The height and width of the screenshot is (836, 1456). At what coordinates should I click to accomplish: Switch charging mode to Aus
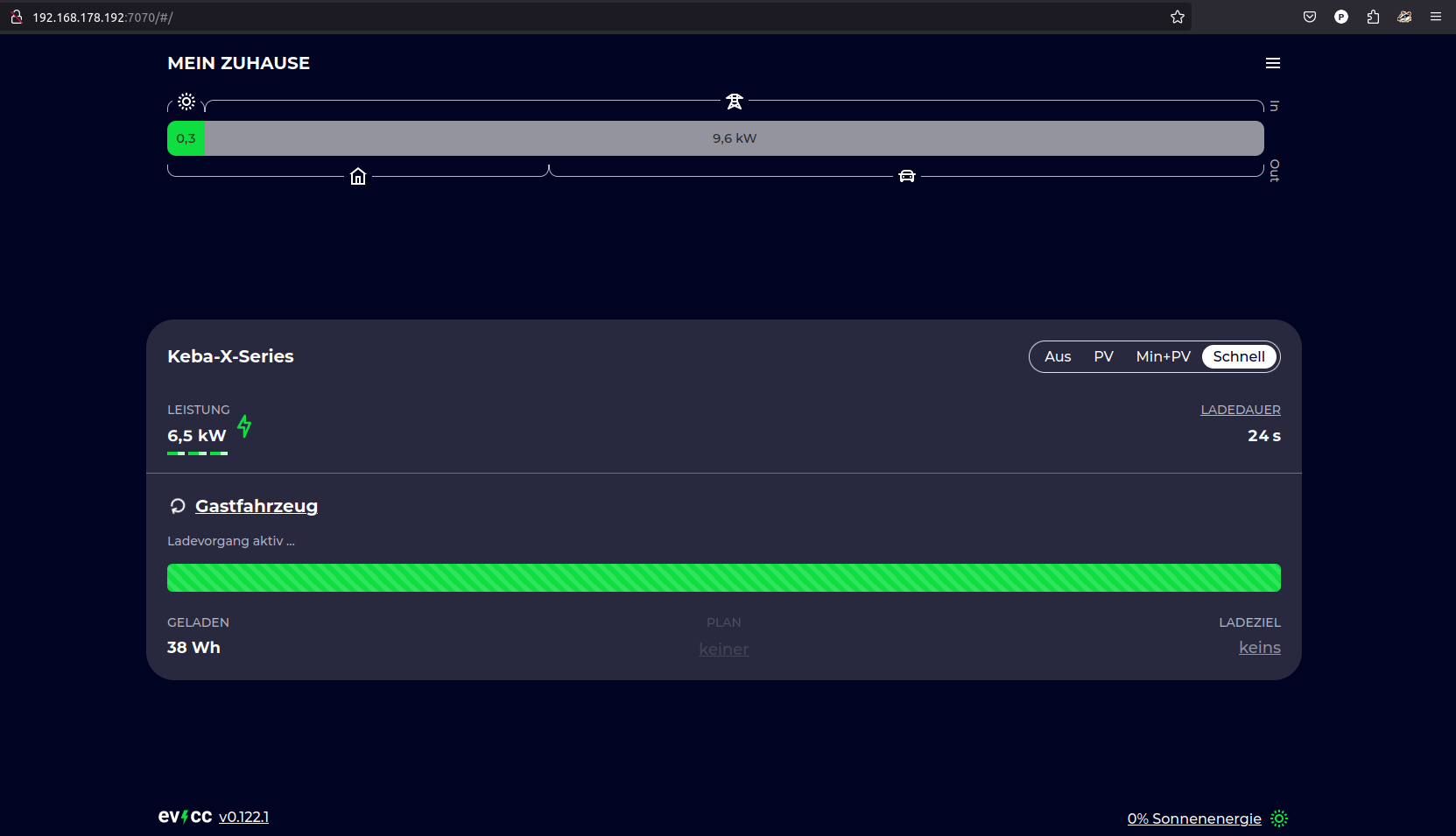click(1058, 356)
